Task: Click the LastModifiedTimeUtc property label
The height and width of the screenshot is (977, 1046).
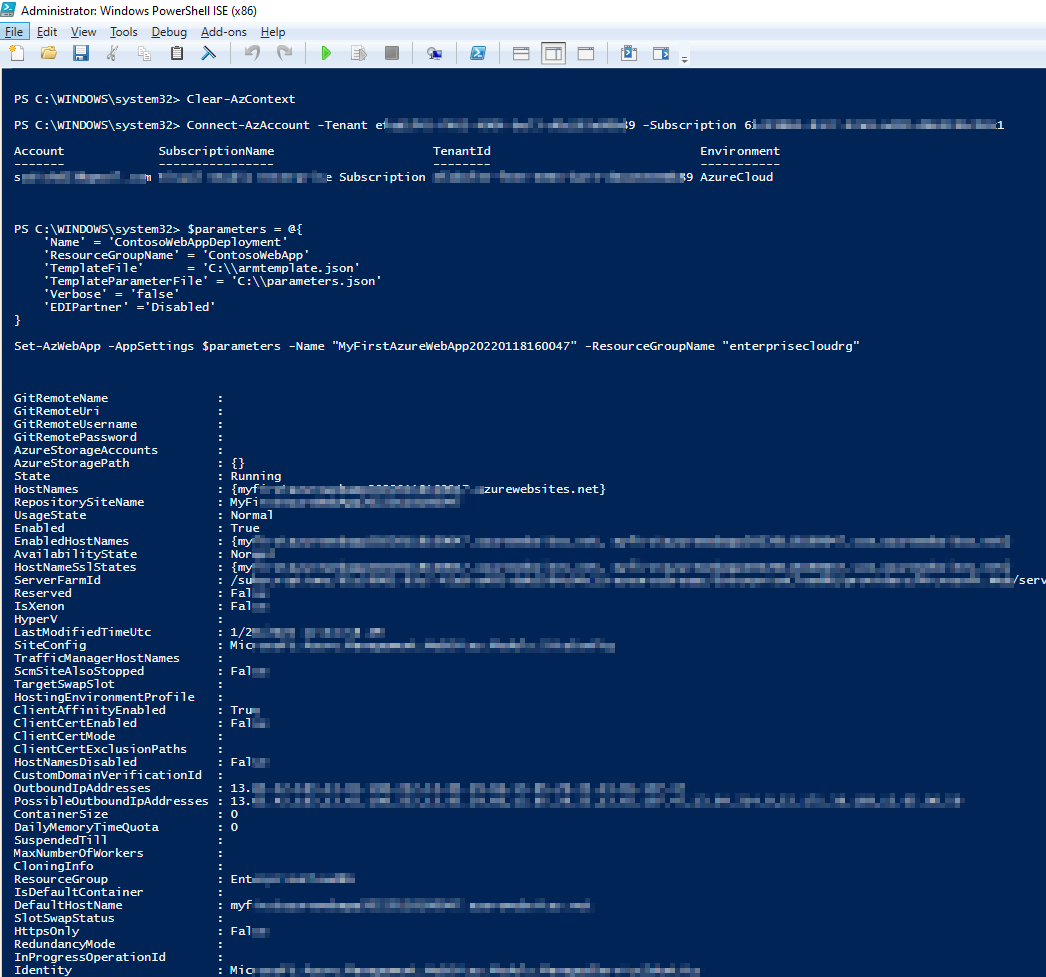Action: tap(83, 632)
